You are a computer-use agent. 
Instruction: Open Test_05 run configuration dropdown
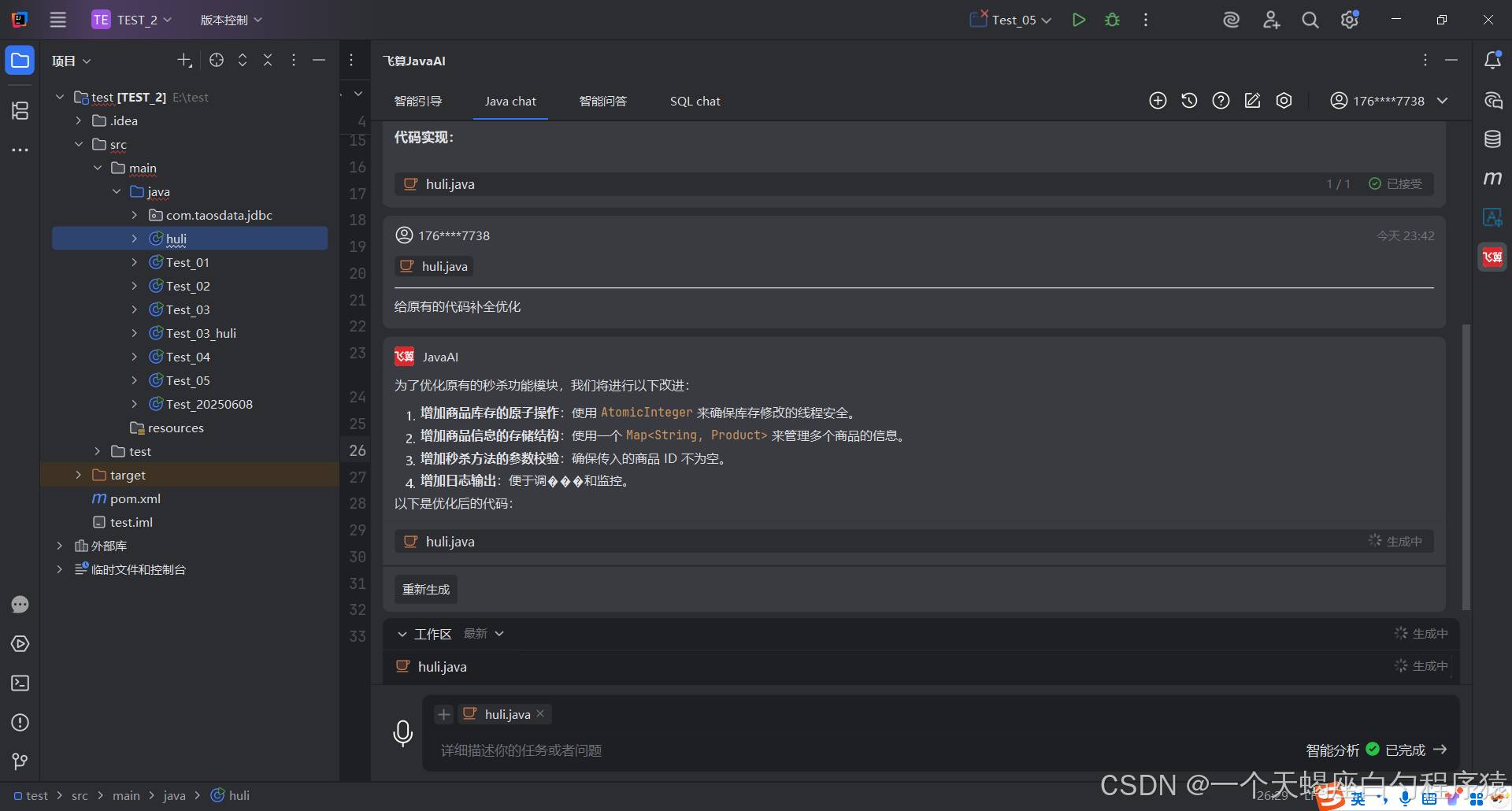[x=1011, y=20]
